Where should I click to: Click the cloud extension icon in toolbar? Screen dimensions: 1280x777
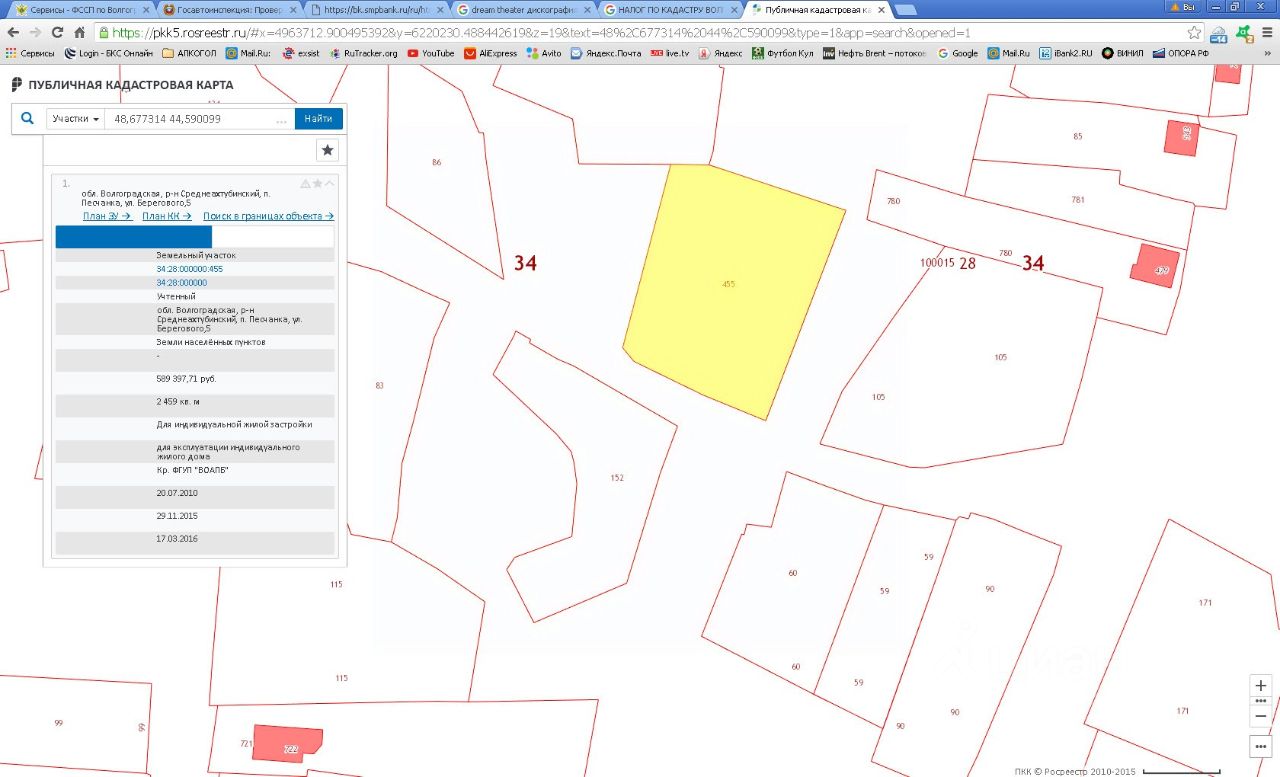(x=1219, y=33)
